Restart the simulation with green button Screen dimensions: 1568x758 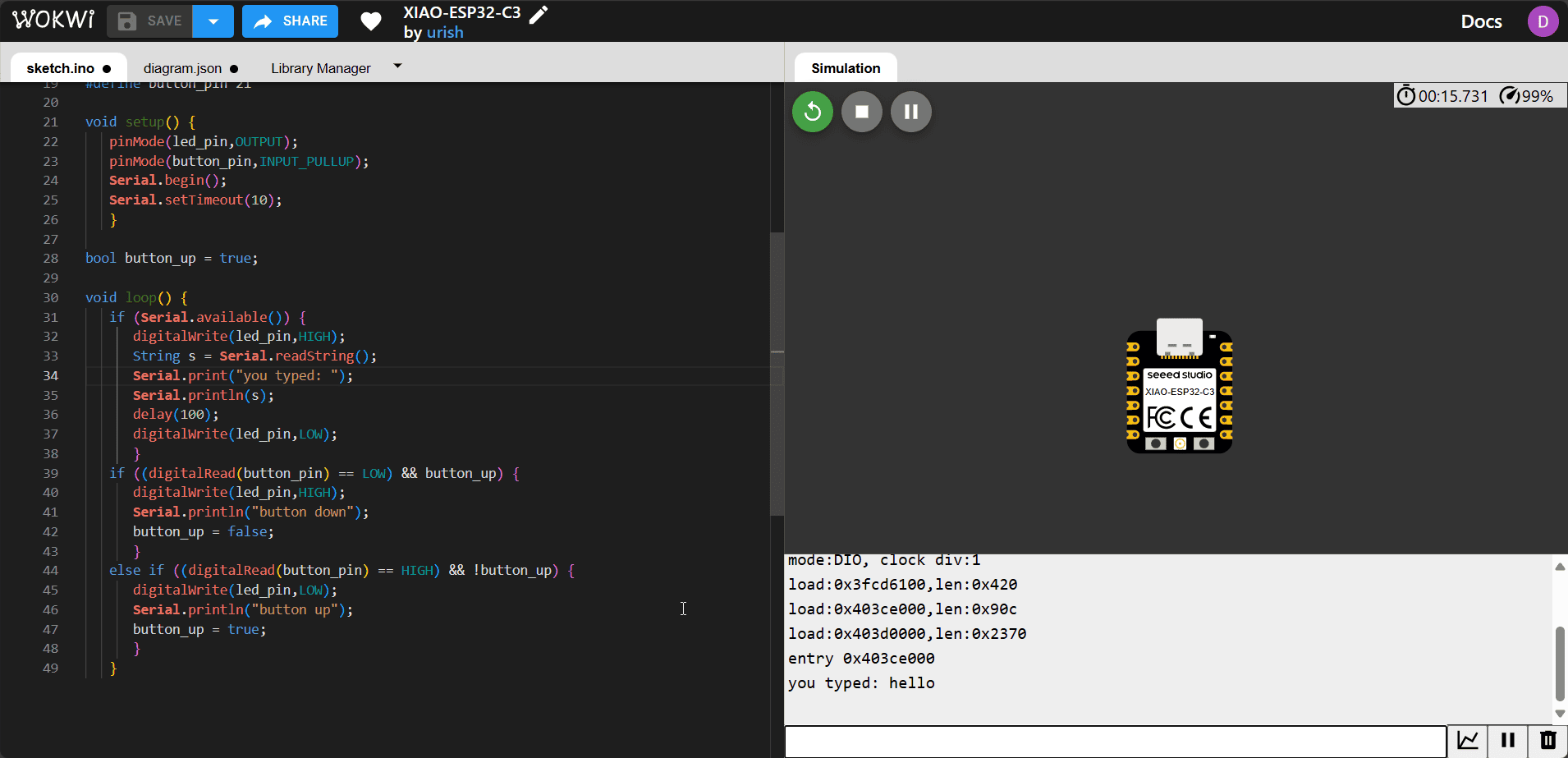(813, 112)
